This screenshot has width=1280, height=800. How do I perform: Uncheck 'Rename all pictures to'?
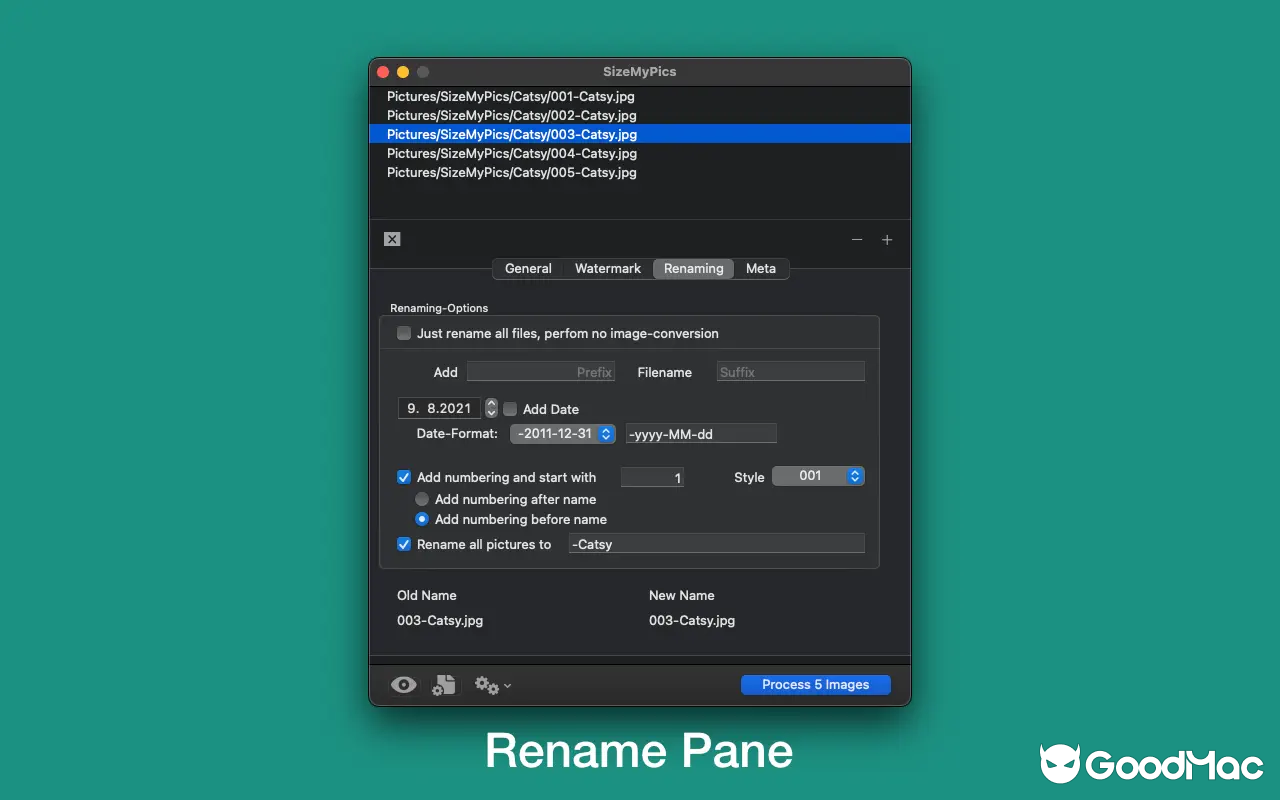(x=404, y=543)
